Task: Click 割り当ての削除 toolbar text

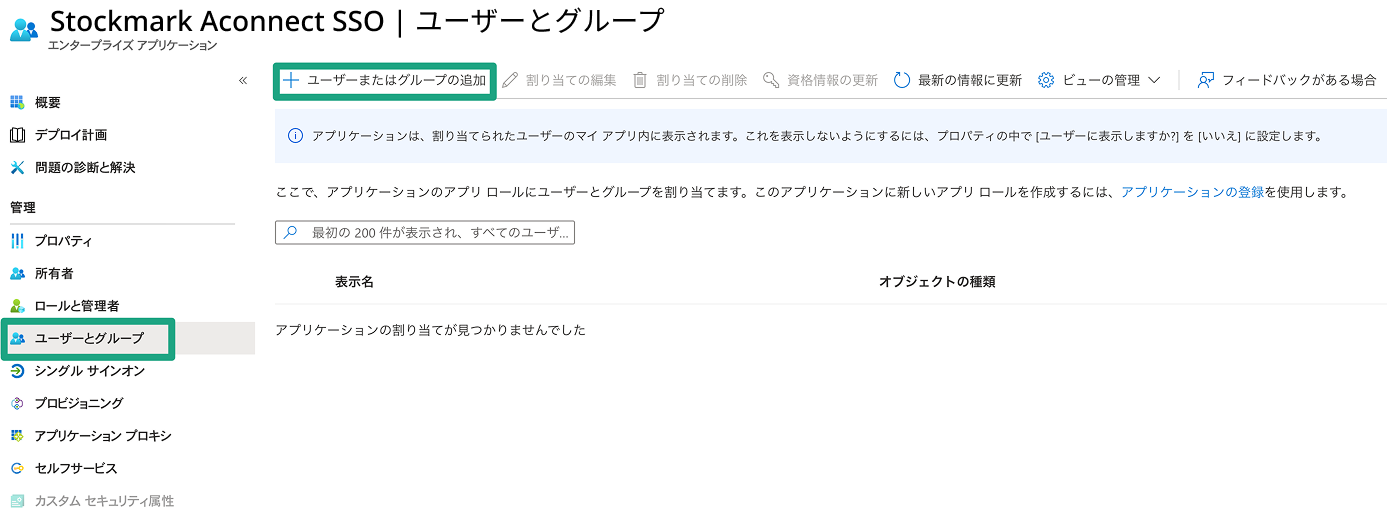Action: [x=702, y=80]
